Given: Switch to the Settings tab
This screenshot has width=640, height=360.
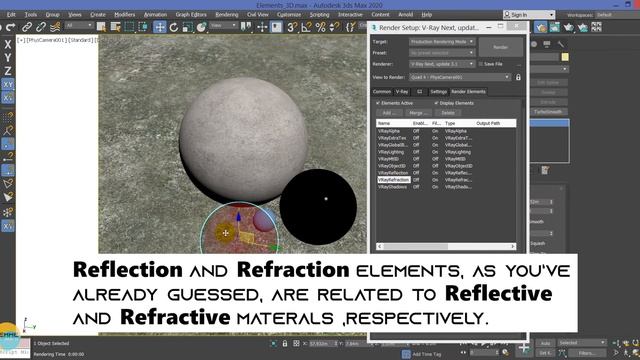Looking at the screenshot, I should (438, 92).
